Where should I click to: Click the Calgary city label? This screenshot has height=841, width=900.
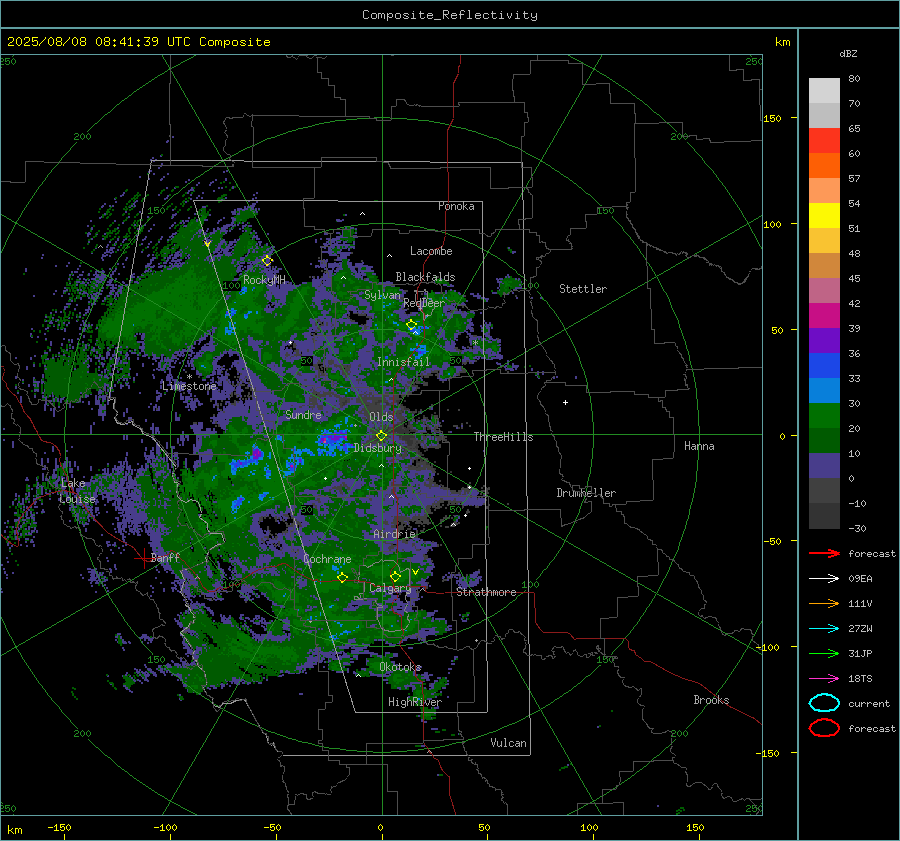pos(390,588)
